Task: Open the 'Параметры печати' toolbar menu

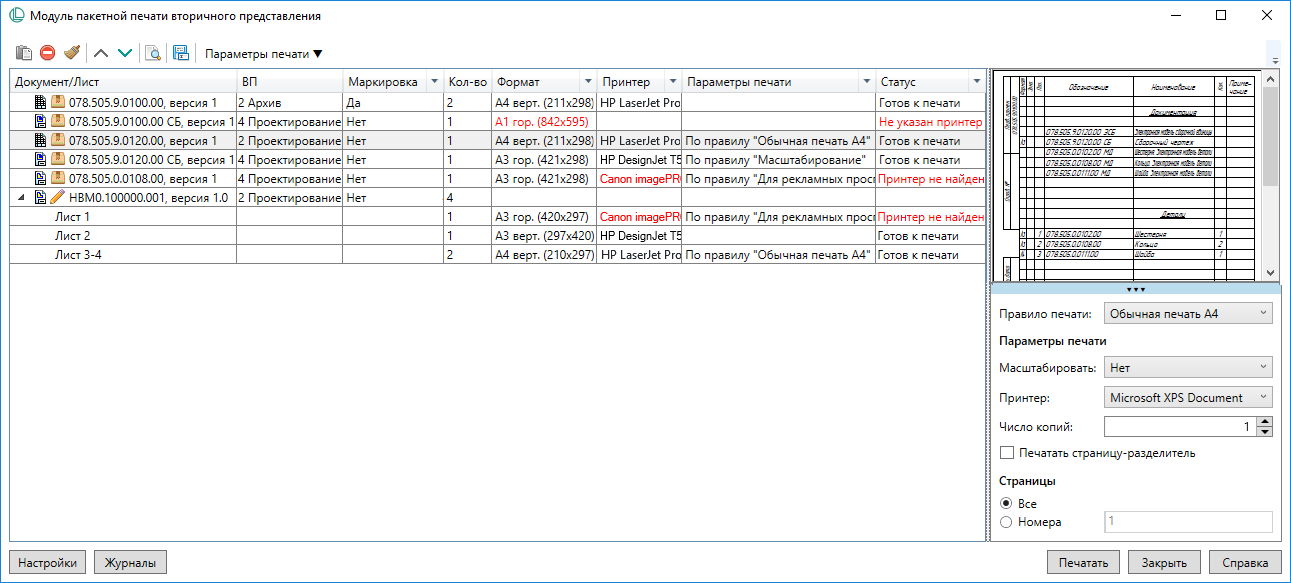Action: click(264, 54)
